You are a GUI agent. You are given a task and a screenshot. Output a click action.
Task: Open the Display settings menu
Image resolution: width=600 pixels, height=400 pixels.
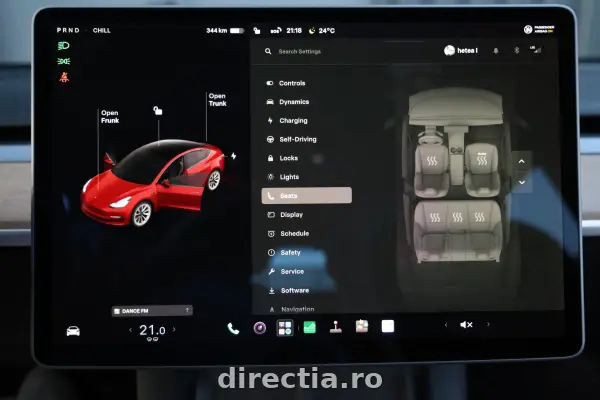click(x=285, y=215)
